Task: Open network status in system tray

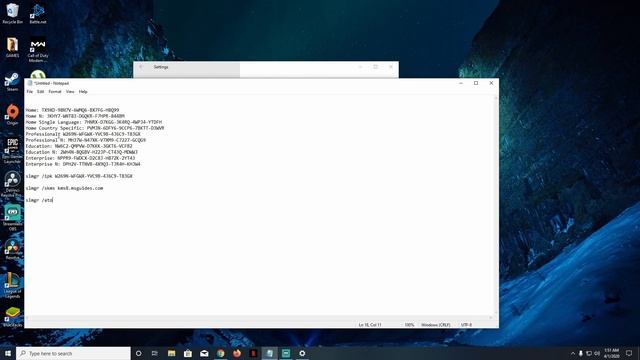Action: (589, 353)
